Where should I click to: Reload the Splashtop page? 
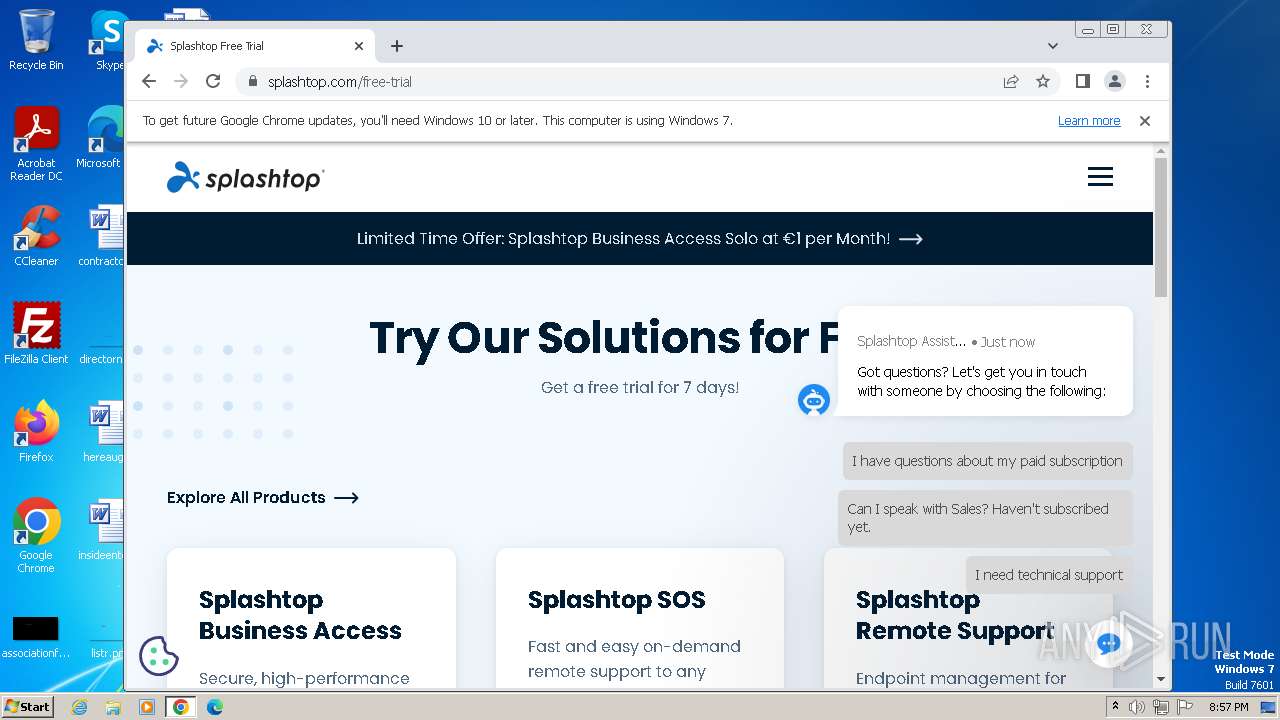tap(213, 81)
